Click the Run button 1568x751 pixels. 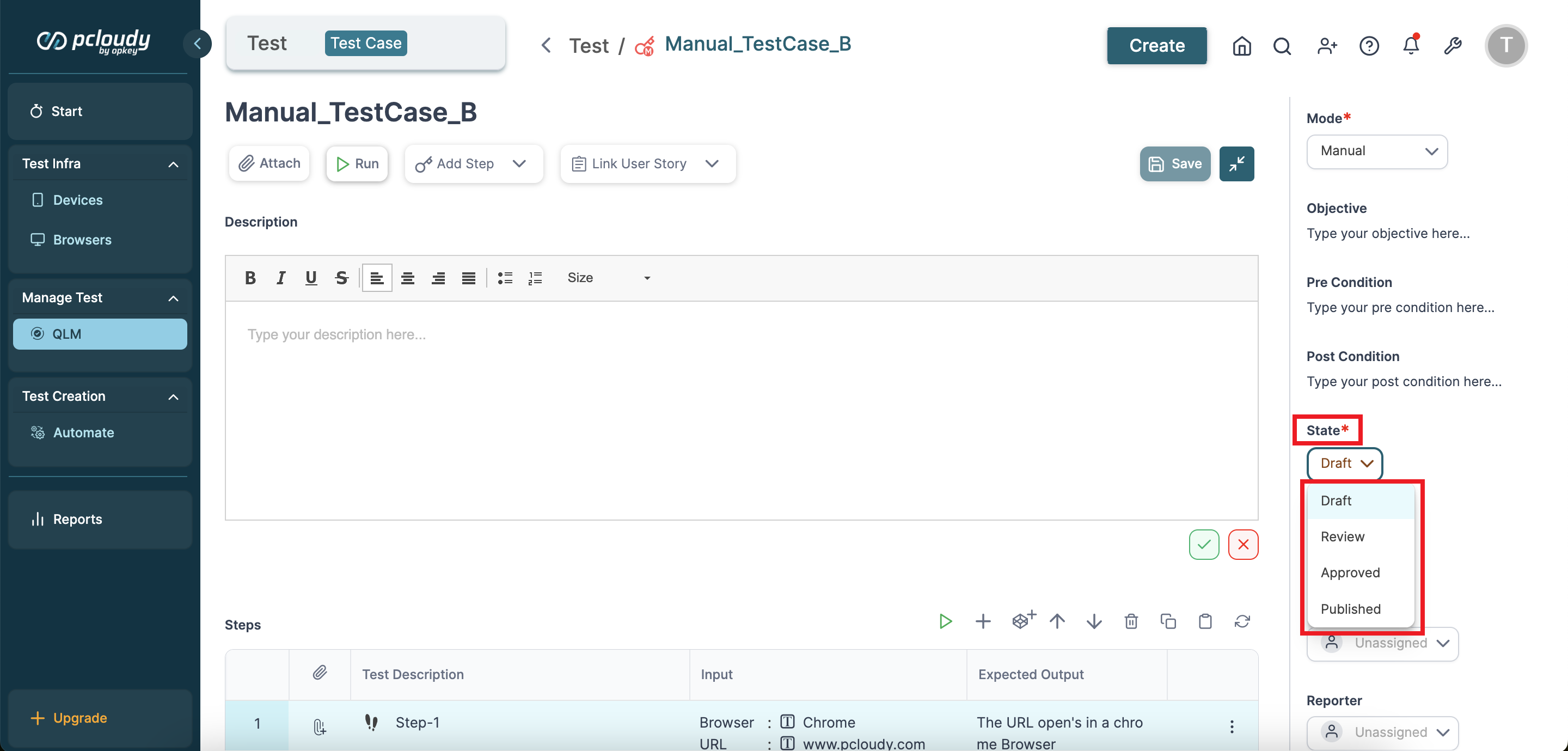[357, 164]
